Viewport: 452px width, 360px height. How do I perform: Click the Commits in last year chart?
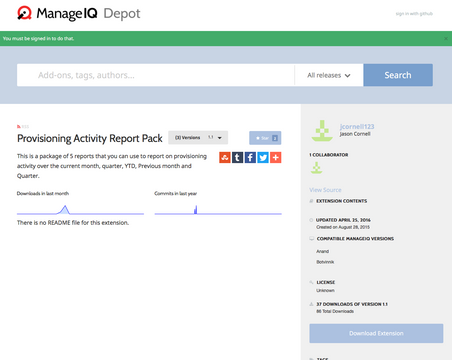tap(218, 210)
